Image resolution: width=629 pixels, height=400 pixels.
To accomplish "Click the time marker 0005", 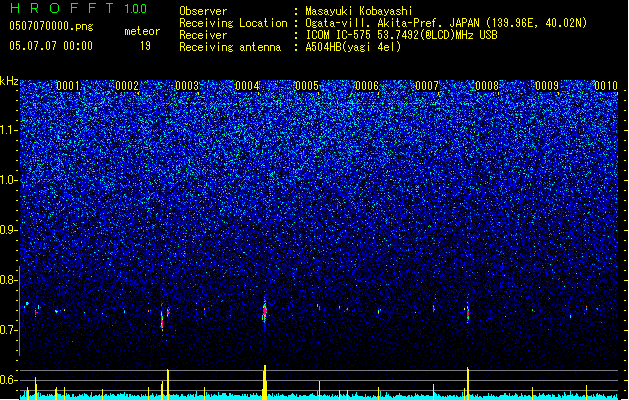I will click(307, 86).
